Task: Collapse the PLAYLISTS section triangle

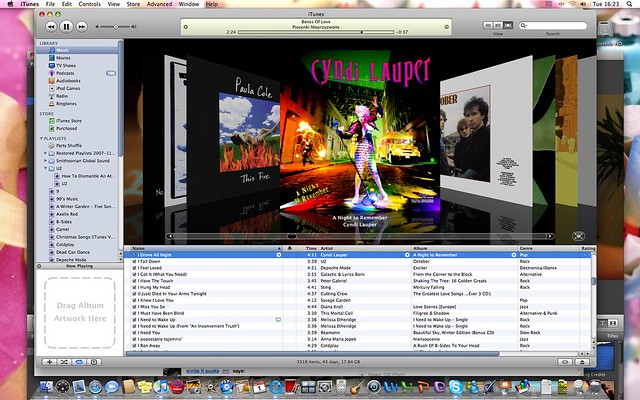Action: 41,138
